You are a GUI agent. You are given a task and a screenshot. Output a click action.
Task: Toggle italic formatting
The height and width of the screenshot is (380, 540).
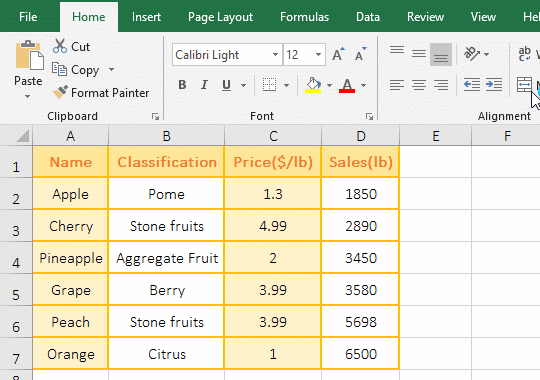click(x=204, y=85)
